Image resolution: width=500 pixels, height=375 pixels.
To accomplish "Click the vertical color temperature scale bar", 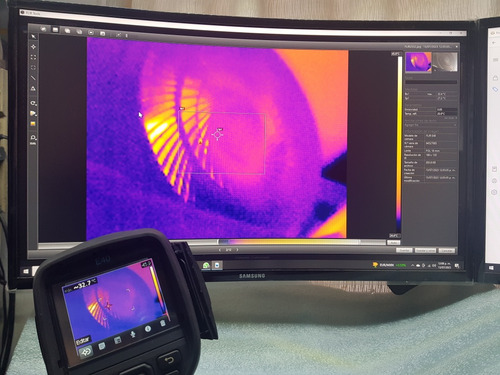I will (399, 144).
